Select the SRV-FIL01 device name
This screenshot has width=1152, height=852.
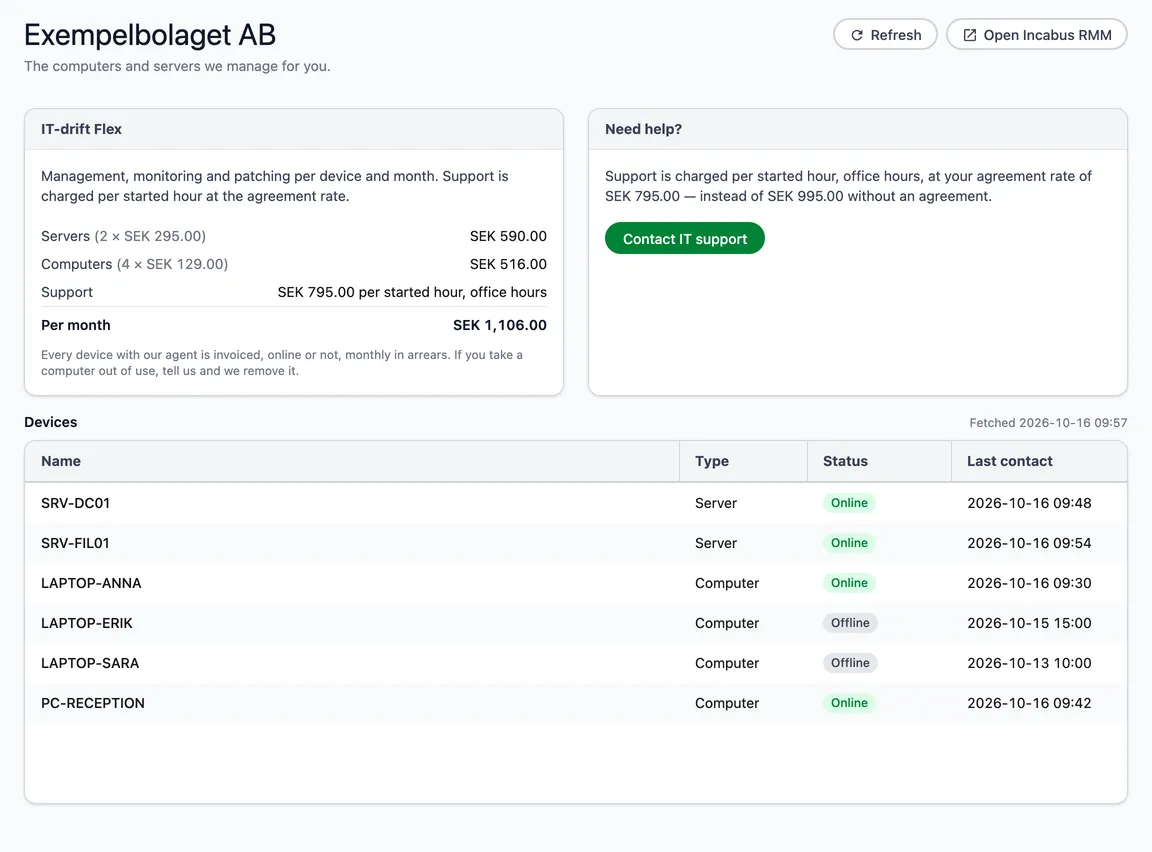[75, 544]
